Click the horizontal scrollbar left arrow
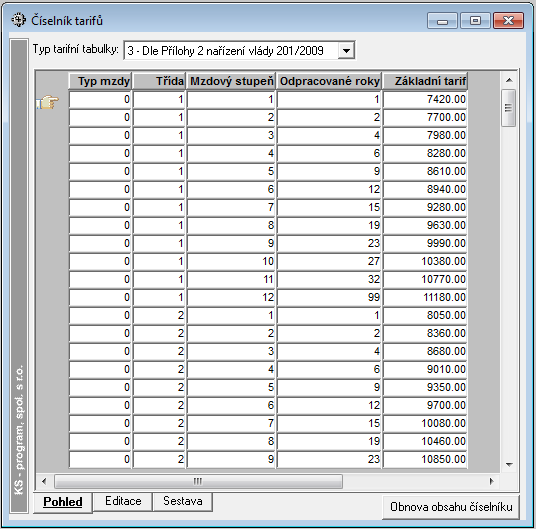Screen dimensions: 536x529 44,481
